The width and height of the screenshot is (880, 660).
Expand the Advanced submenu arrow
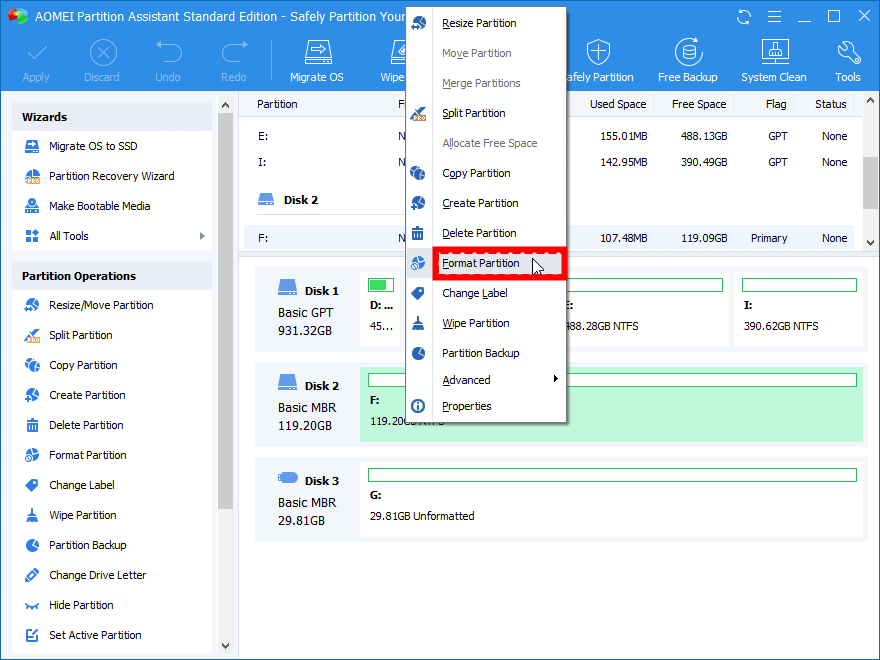(556, 379)
